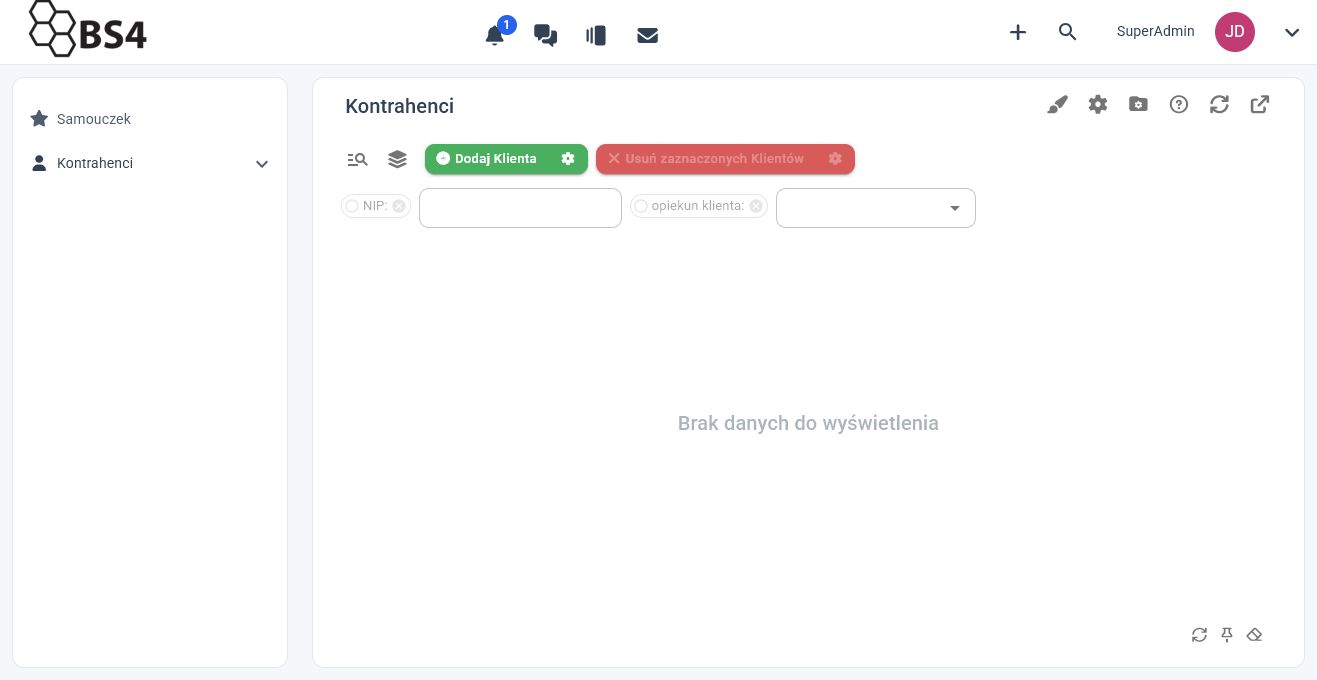Image resolution: width=1317 pixels, height=680 pixels.
Task: Click the plus add icon in header
Action: click(1018, 32)
